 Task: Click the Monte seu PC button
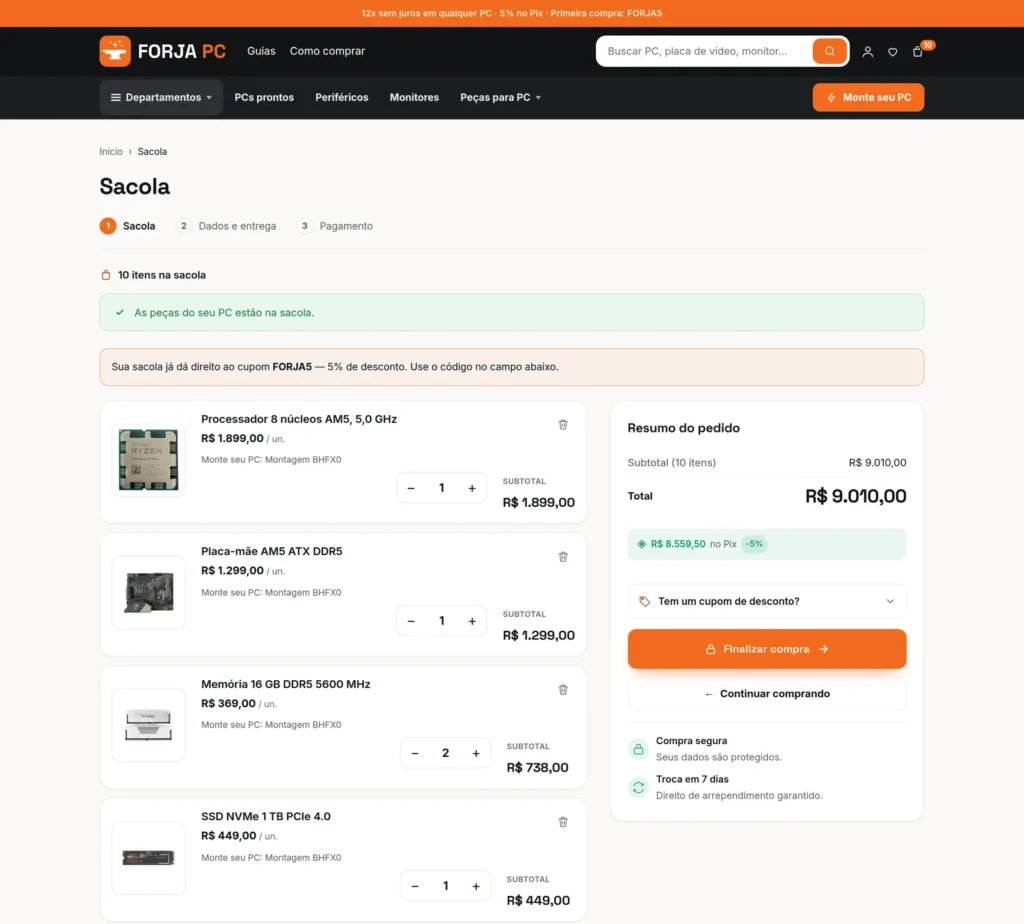[868, 97]
